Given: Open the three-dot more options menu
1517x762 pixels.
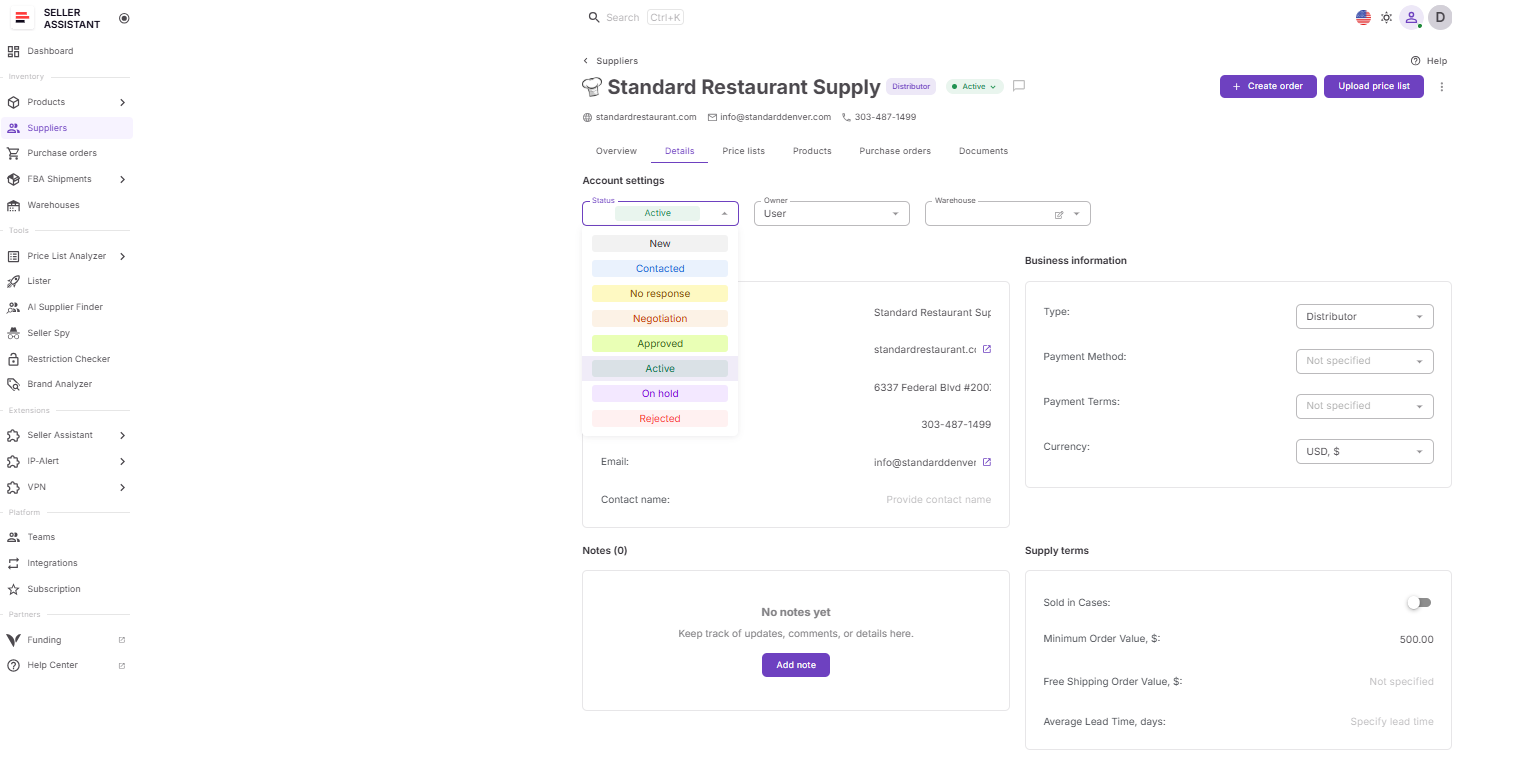Looking at the screenshot, I should (x=1441, y=87).
